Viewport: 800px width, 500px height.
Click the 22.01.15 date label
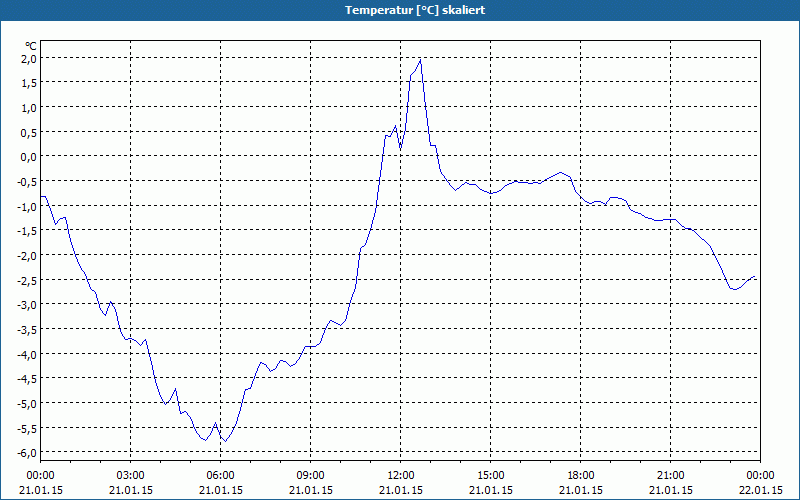coord(761,490)
